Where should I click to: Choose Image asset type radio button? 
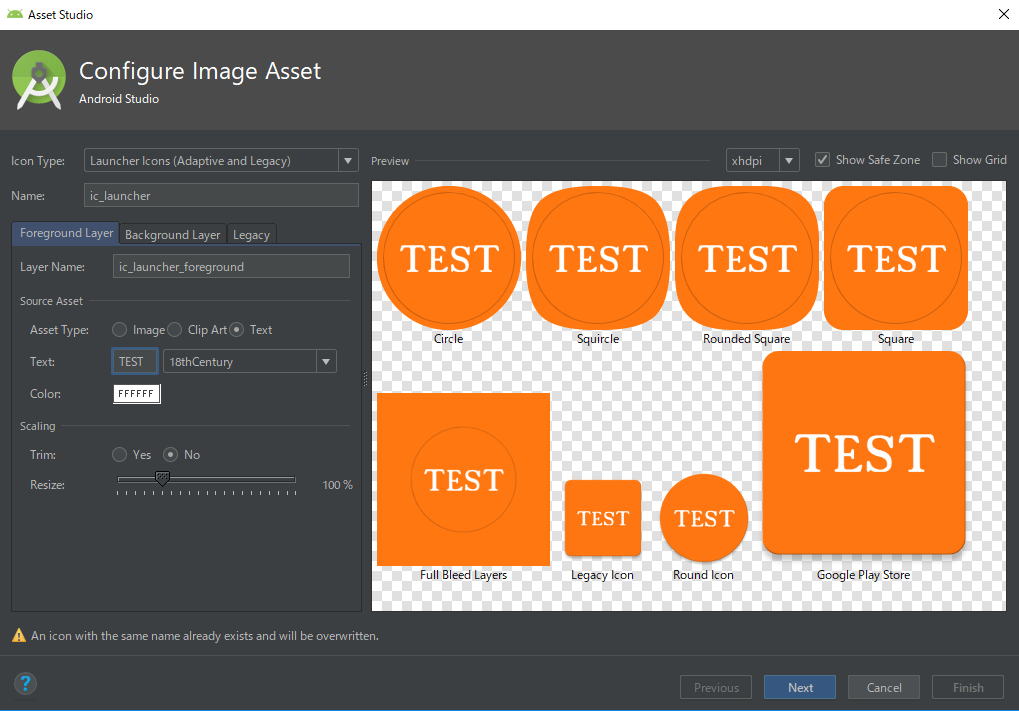click(x=120, y=330)
